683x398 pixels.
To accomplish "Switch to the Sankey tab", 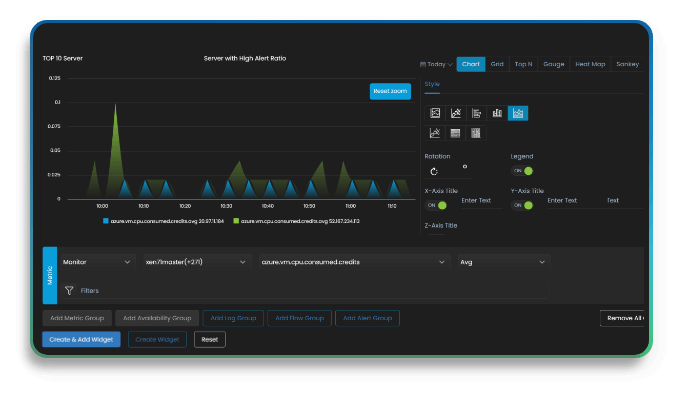I will point(627,64).
